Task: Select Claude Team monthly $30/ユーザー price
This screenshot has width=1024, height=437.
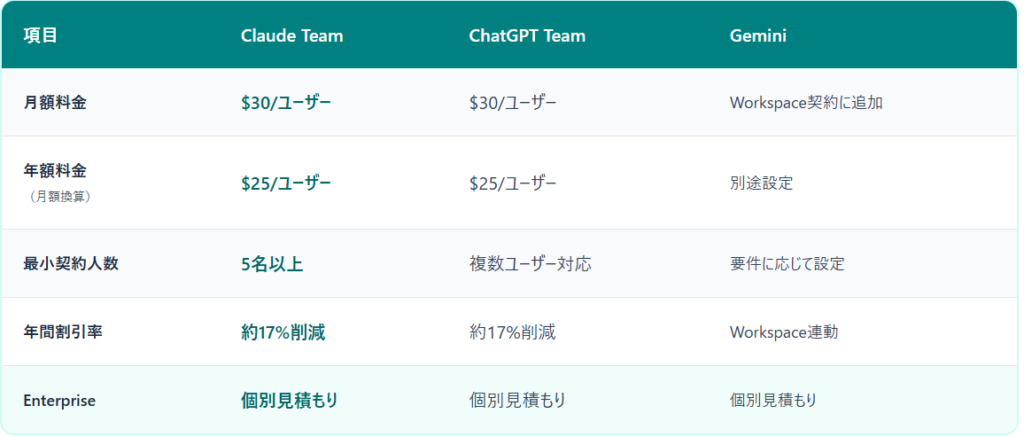Action: coord(286,102)
